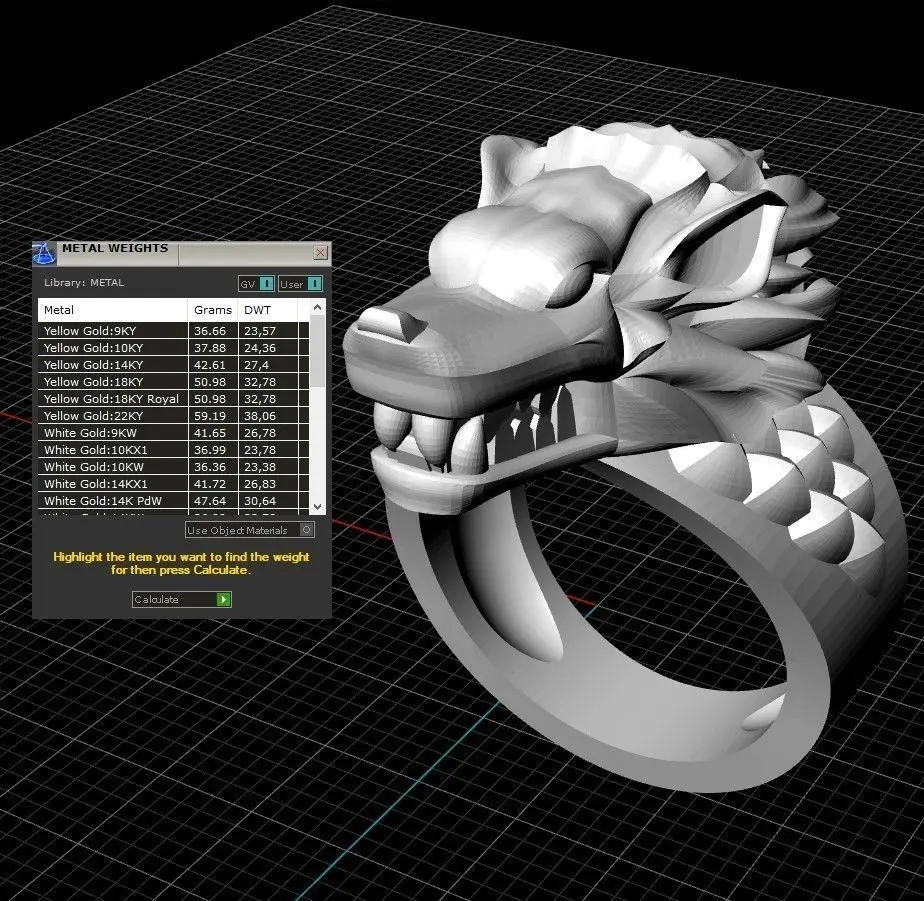This screenshot has height=901, width=924.
Task: Select the Yellow Gold:18KY row
Action: pyautogui.click(x=173, y=382)
